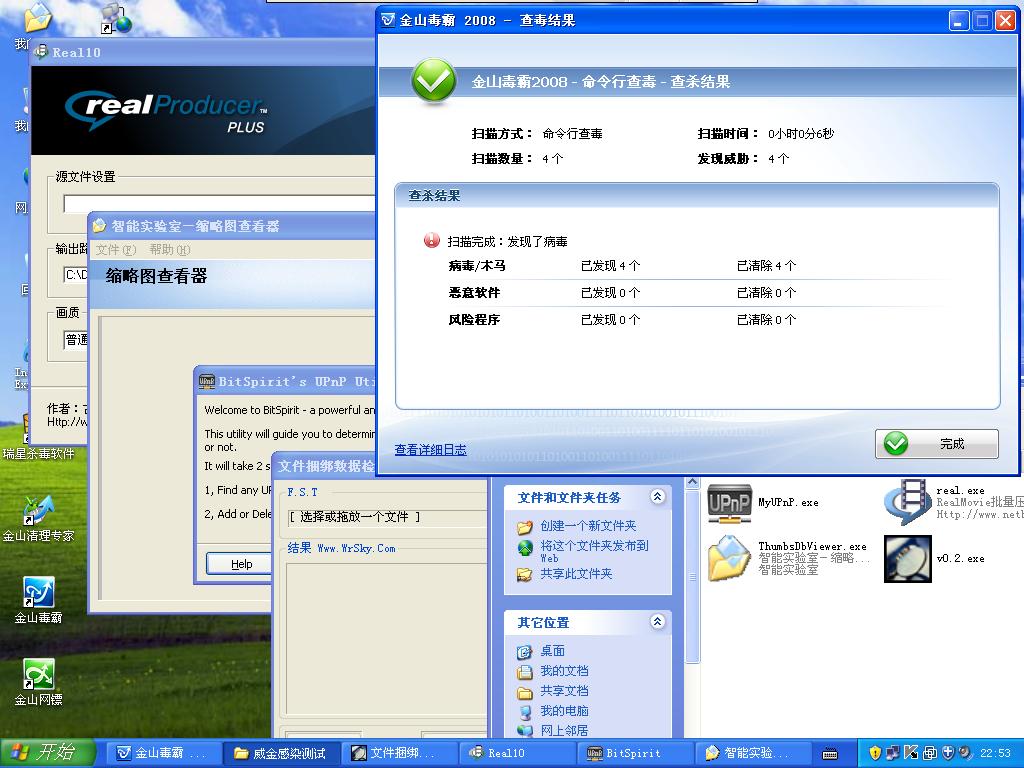Click the 22:53 system clock
Viewport: 1024px width, 768px height.
(x=995, y=753)
